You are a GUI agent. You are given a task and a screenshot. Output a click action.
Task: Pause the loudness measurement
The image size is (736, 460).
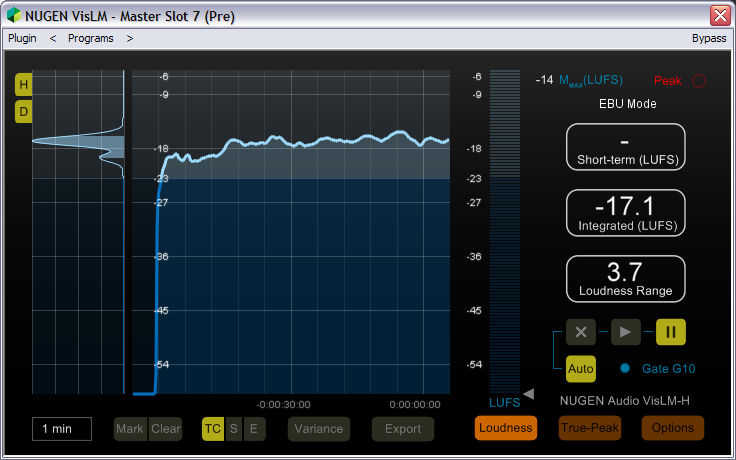[x=671, y=332]
